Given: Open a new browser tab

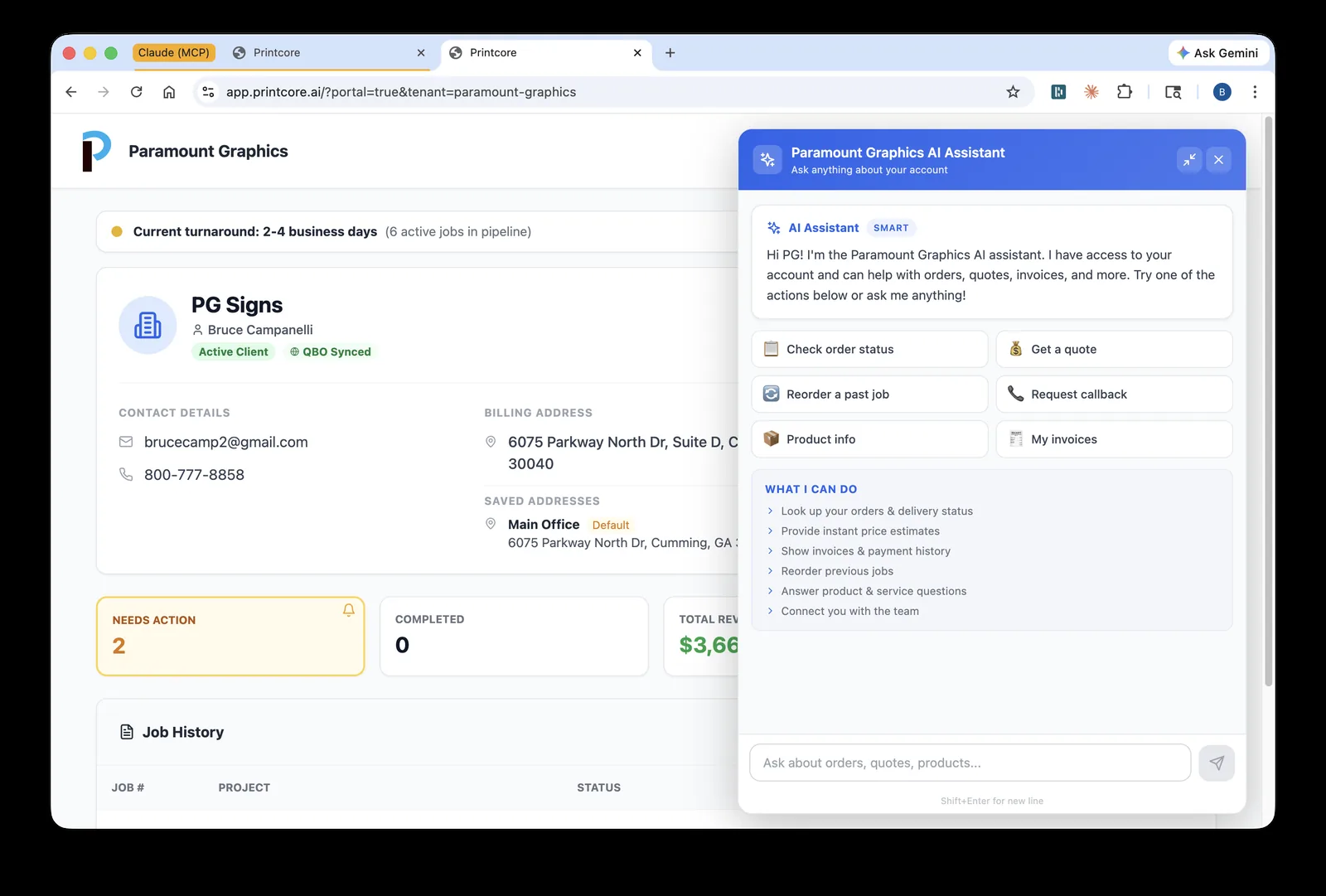Looking at the screenshot, I should click(x=670, y=53).
